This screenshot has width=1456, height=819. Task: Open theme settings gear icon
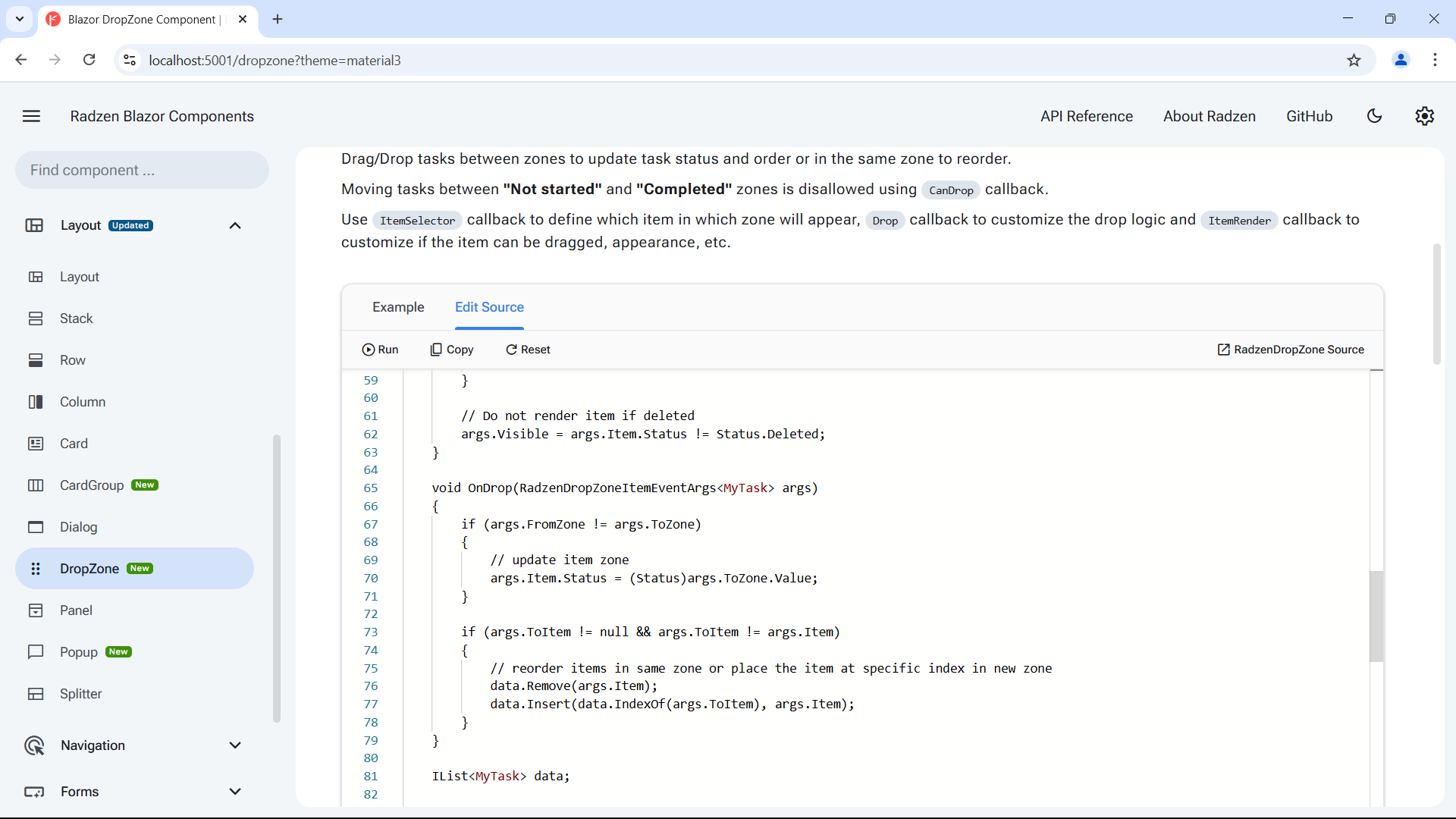(x=1425, y=116)
